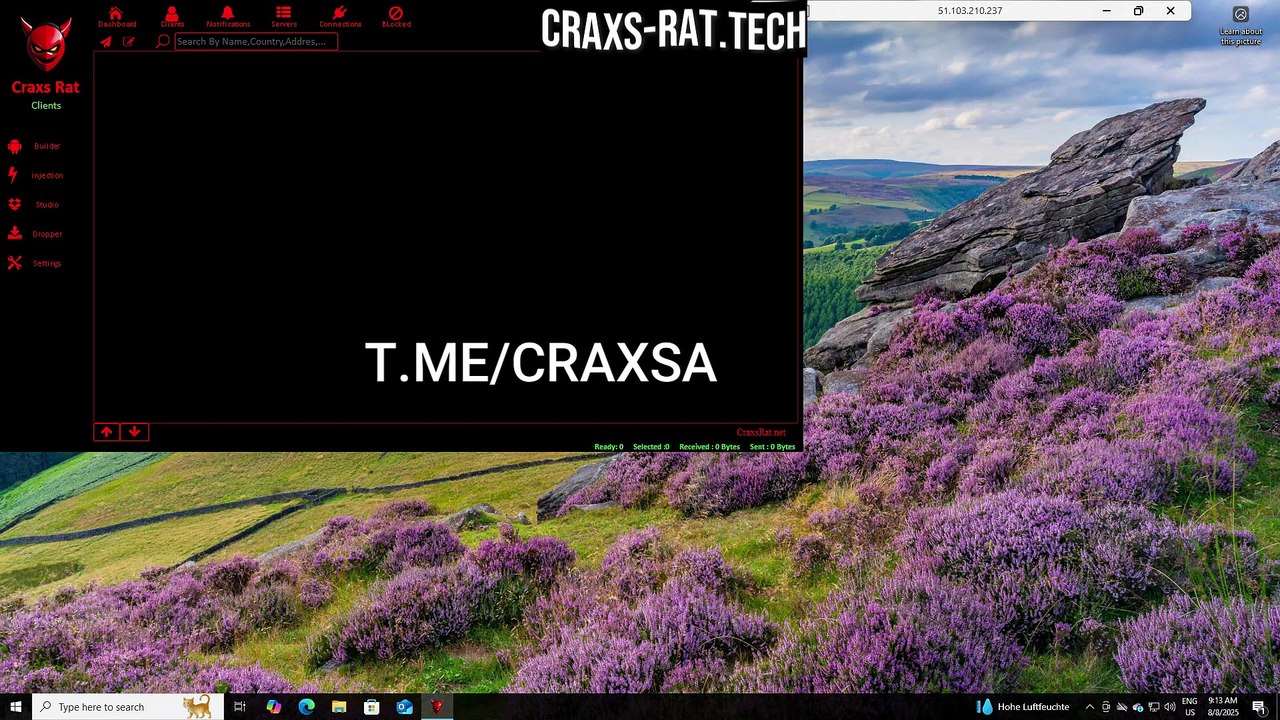Image resolution: width=1280 pixels, height=720 pixels.
Task: Click the paper plane send icon
Action: point(106,42)
